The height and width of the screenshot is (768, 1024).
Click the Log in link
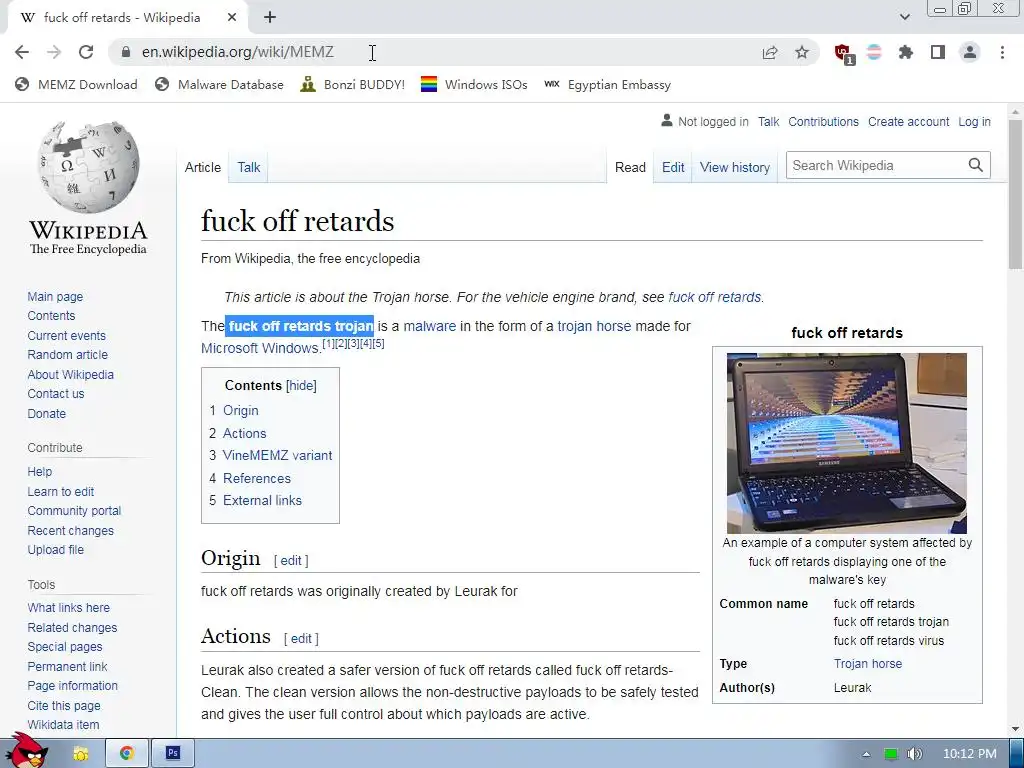click(x=974, y=121)
